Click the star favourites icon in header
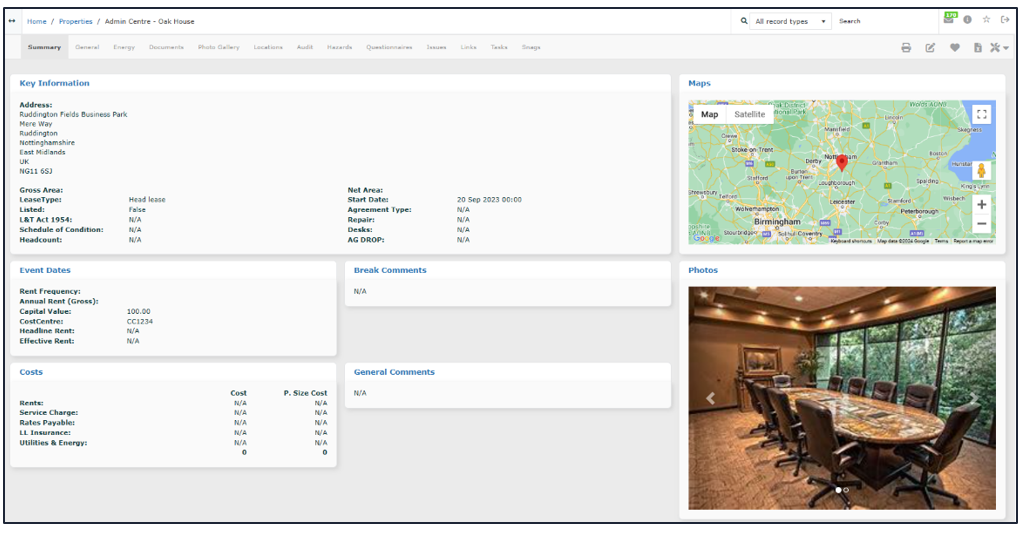 coord(986,20)
